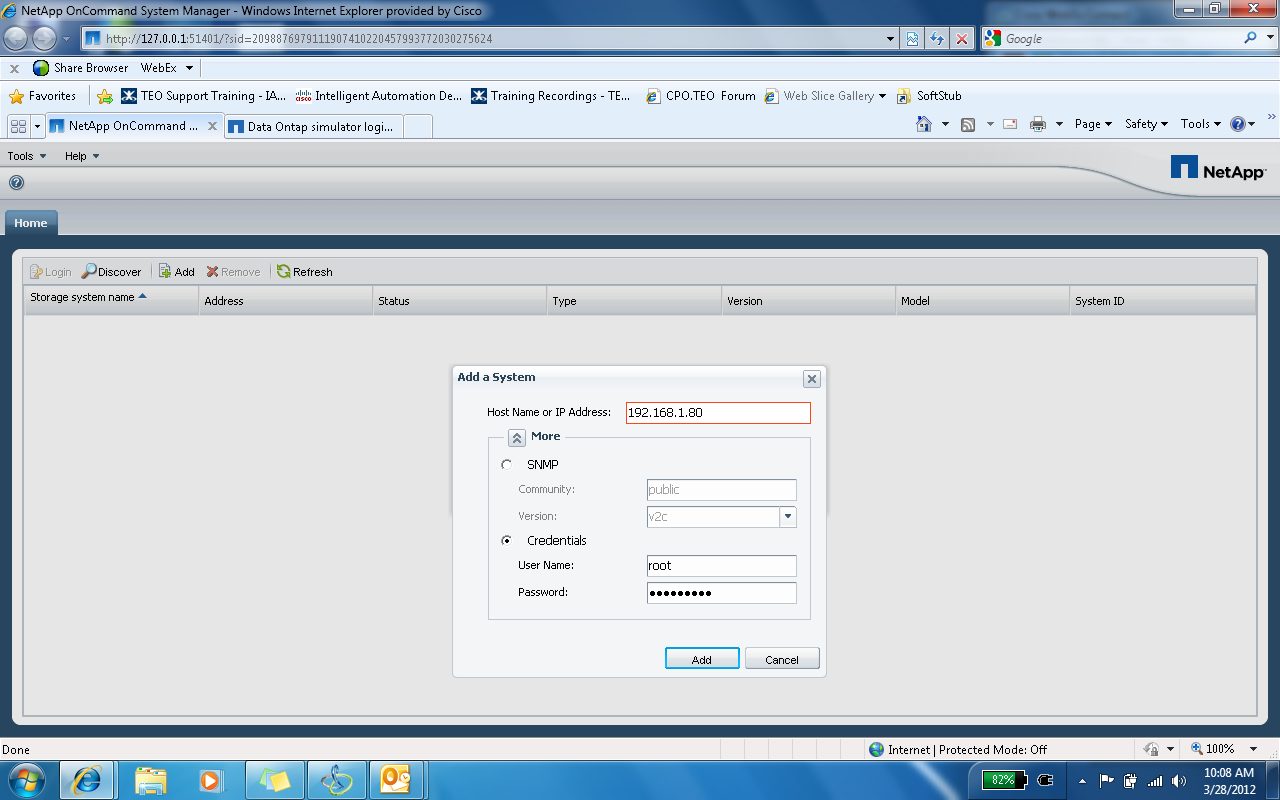Viewport: 1280px width, 800px height.
Task: Open the Intelligent Automation bookmark
Action: coord(378,96)
